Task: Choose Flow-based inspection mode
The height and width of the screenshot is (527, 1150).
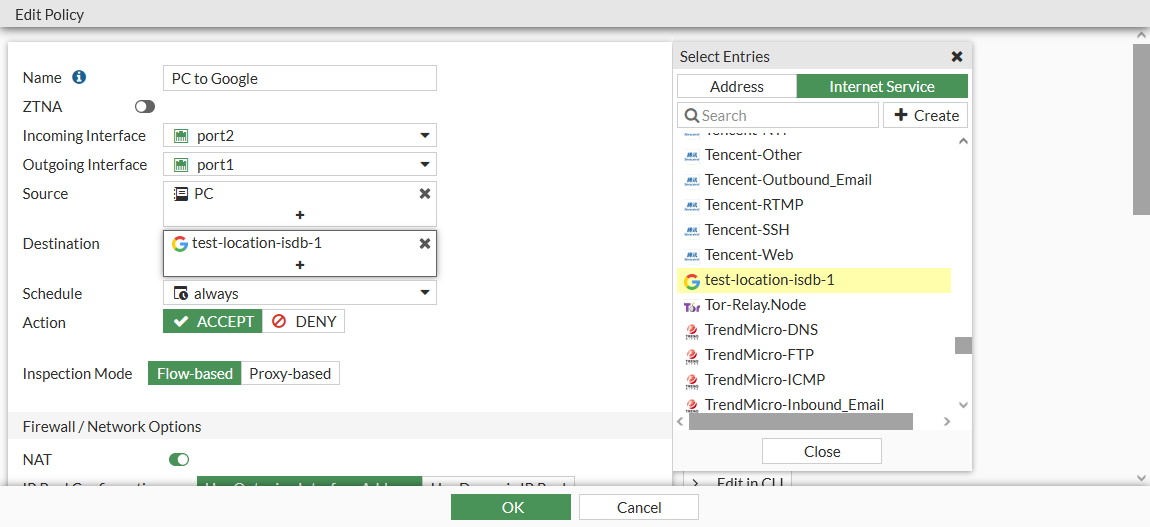Action: click(x=194, y=373)
